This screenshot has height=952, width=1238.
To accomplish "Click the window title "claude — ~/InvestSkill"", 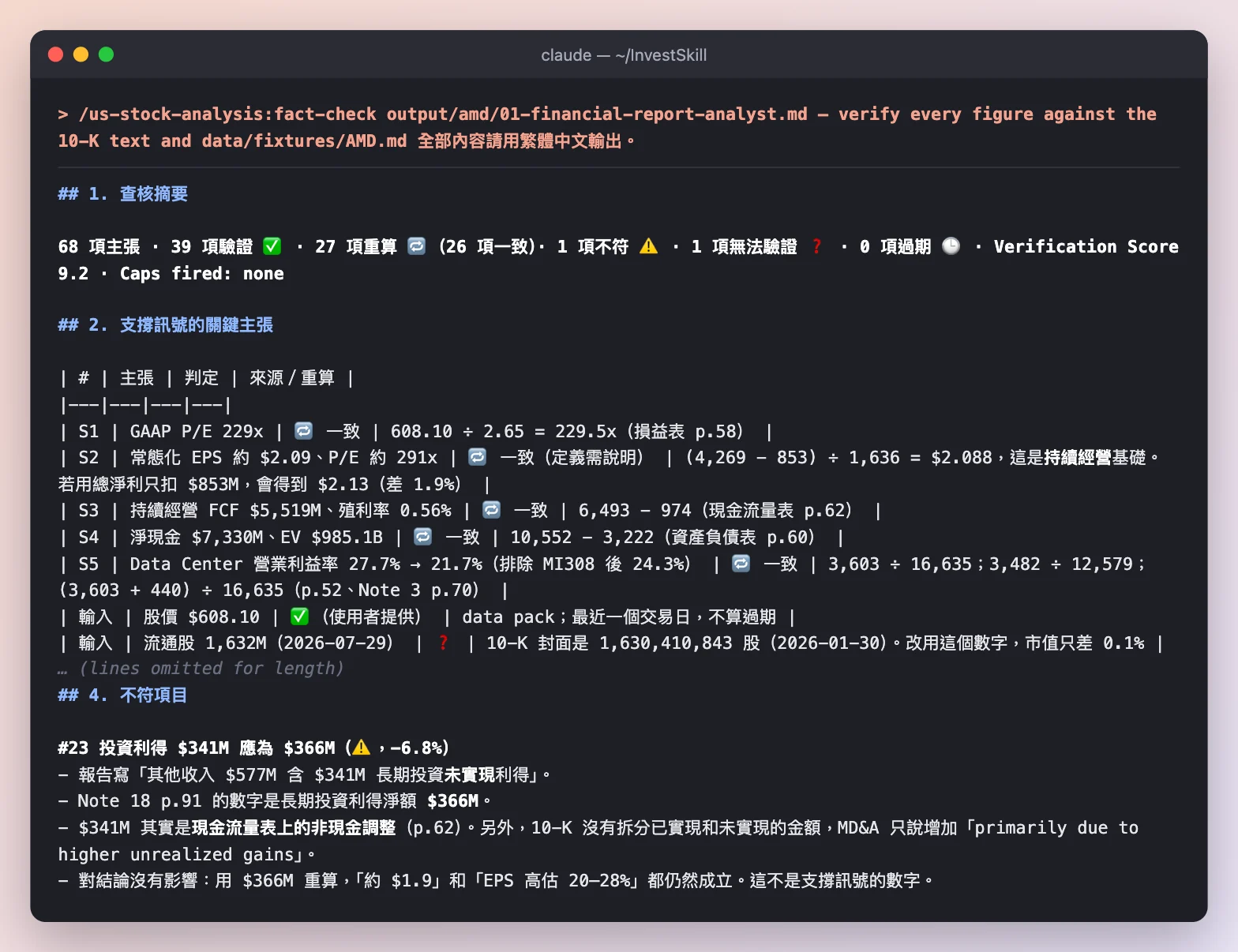I will click(x=624, y=55).
